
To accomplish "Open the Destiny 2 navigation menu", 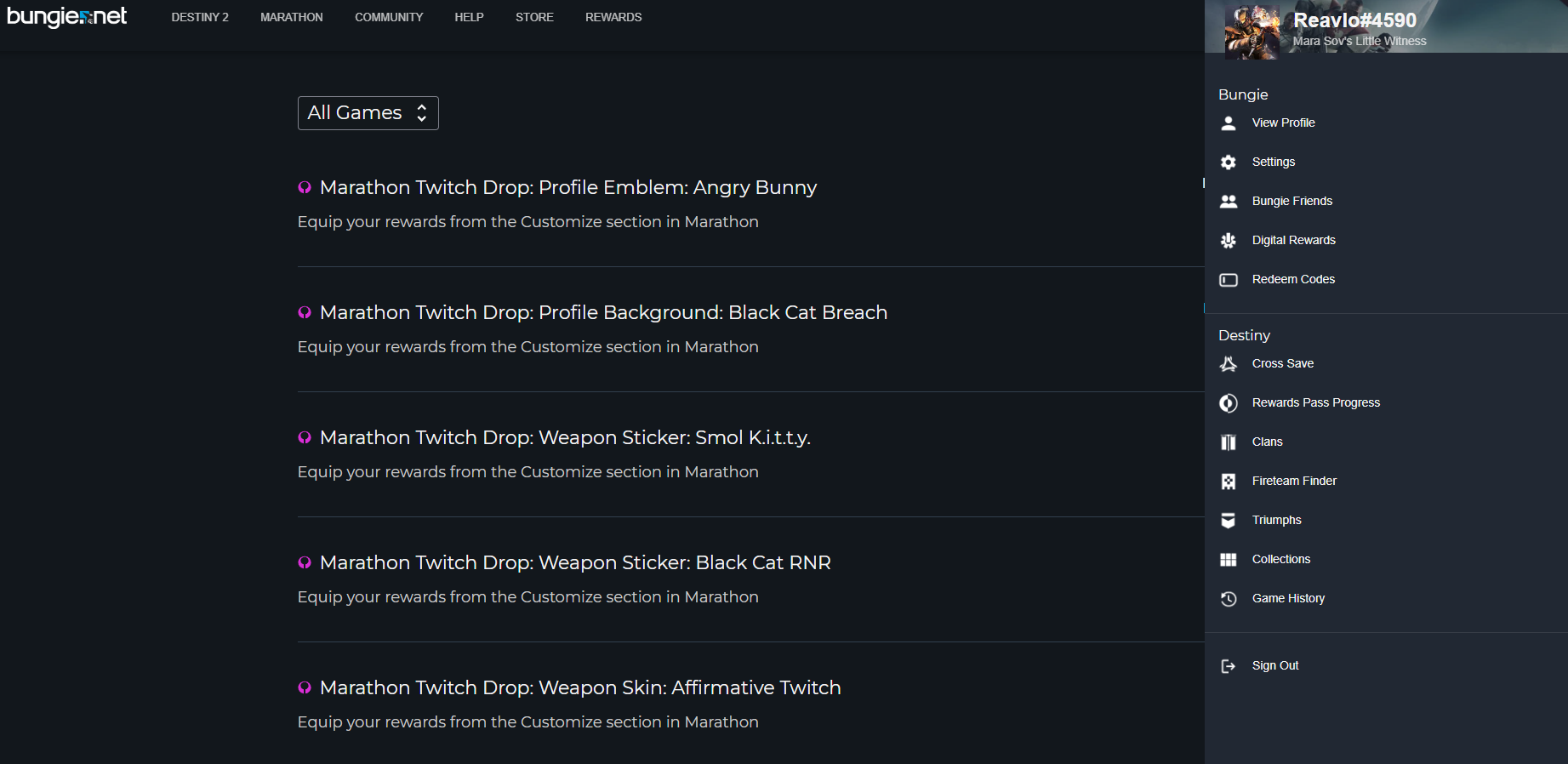I will coord(200,17).
